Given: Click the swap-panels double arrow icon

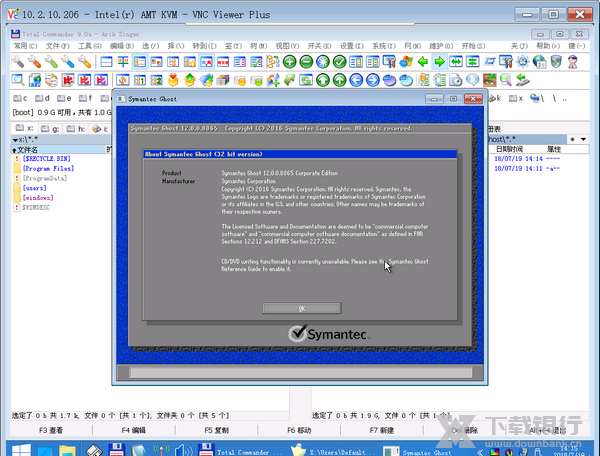Looking at the screenshot, I should pyautogui.click(x=456, y=62).
